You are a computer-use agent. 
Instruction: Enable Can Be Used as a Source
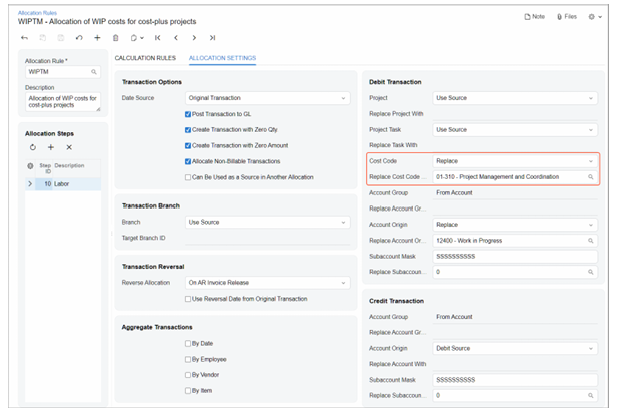(x=189, y=176)
